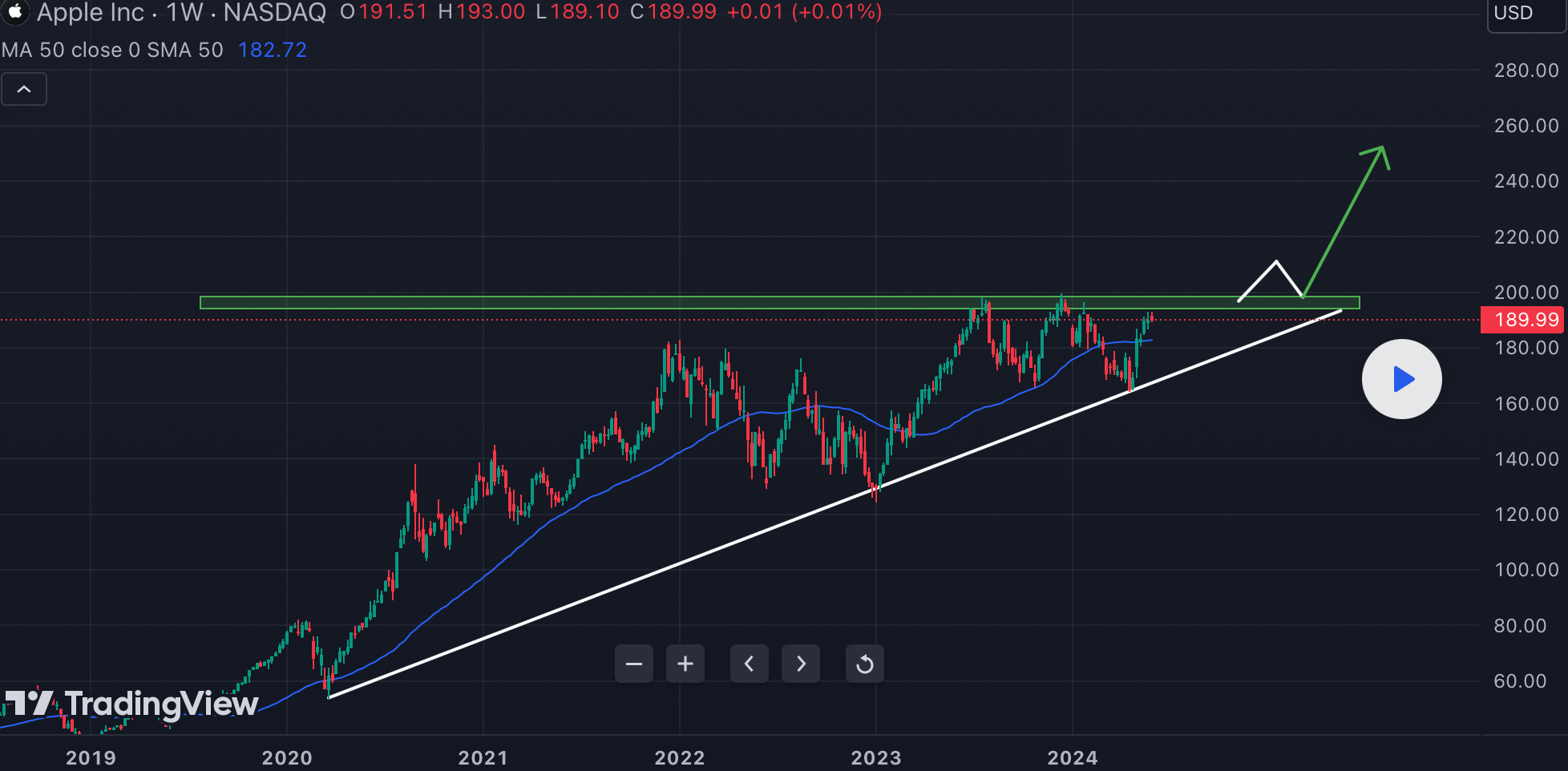Image resolution: width=1568 pixels, height=771 pixels.
Task: Click the 2019 label on time axis
Action: click(91, 757)
